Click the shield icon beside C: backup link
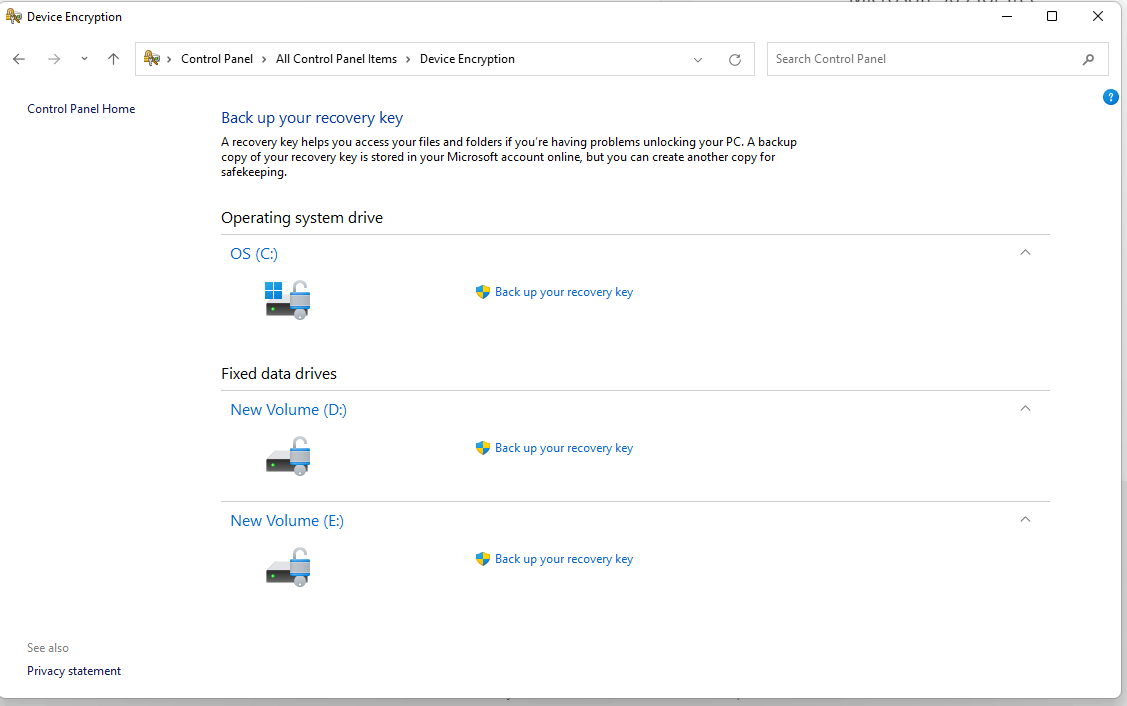Screen dimensions: 1127x706 [483, 292]
